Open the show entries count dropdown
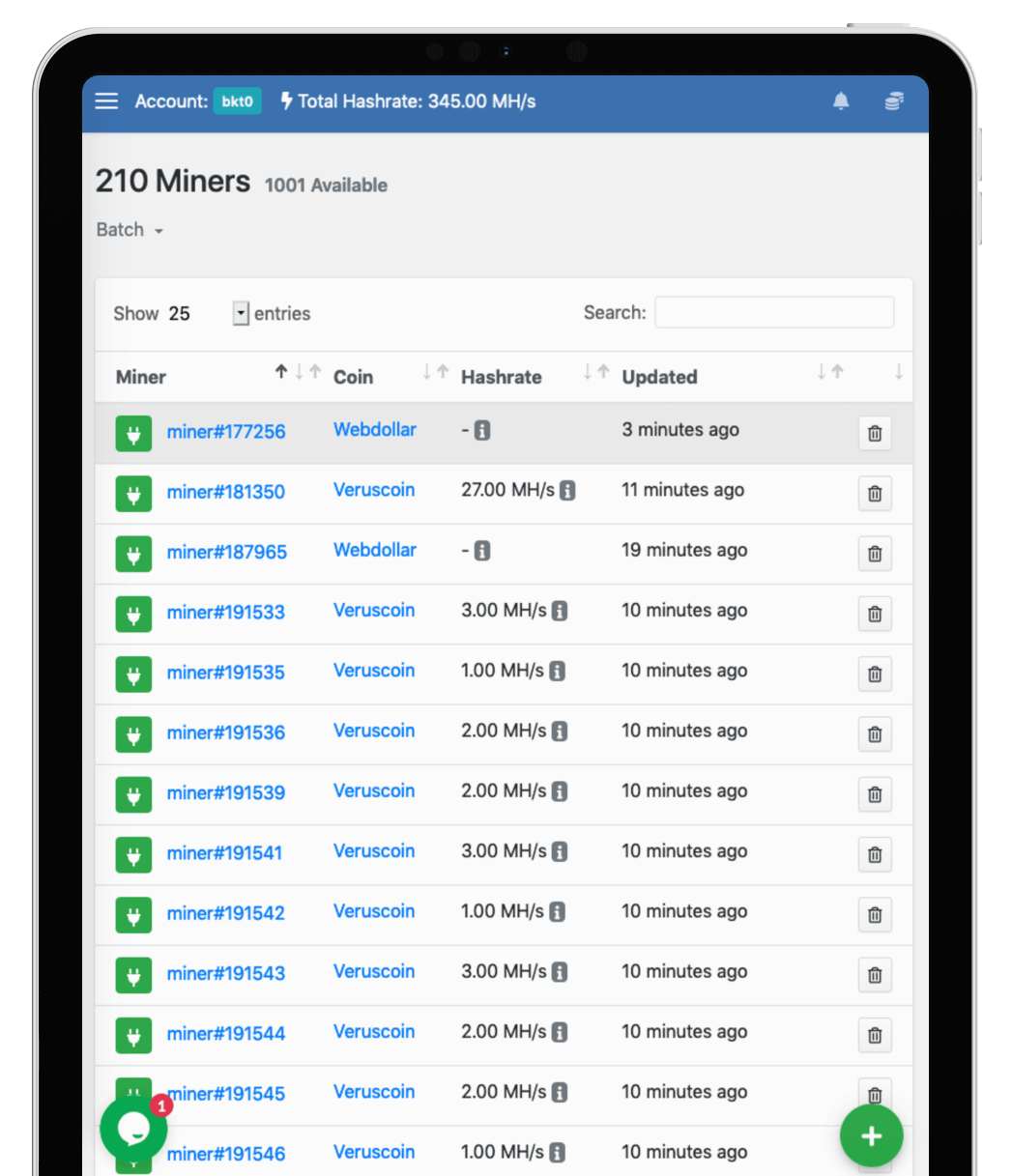 point(241,313)
